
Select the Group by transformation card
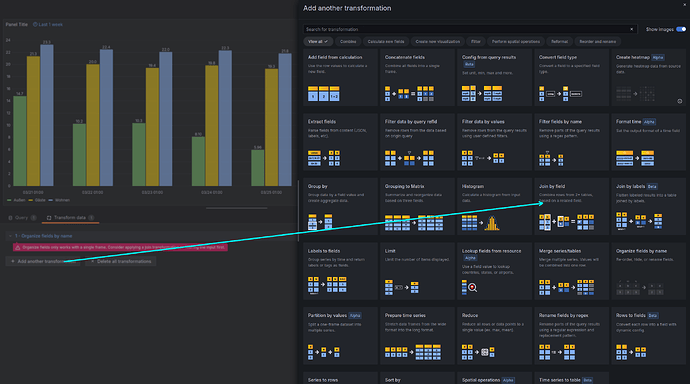pos(340,207)
